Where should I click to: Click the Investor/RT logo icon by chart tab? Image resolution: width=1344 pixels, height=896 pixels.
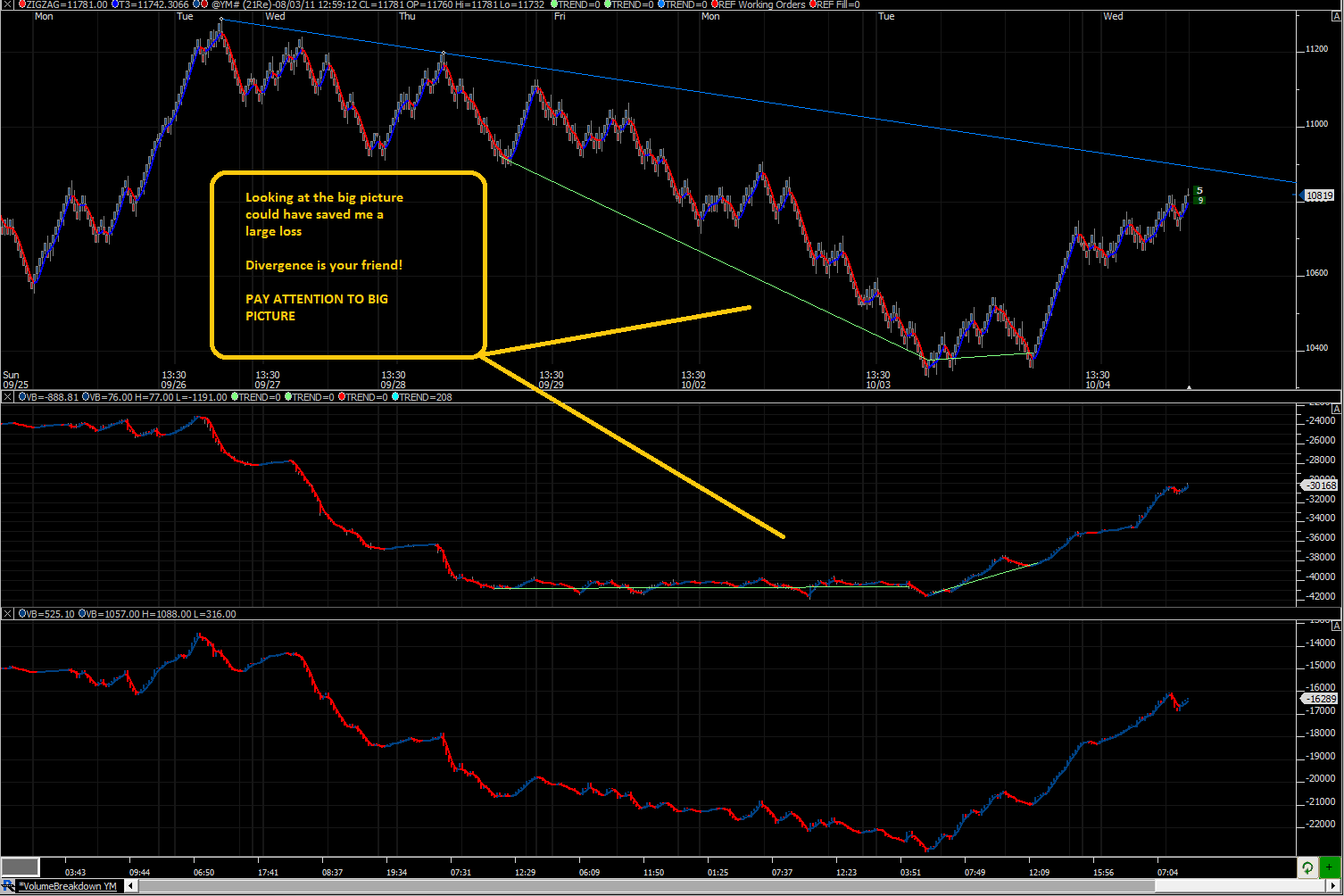click(x=8, y=886)
